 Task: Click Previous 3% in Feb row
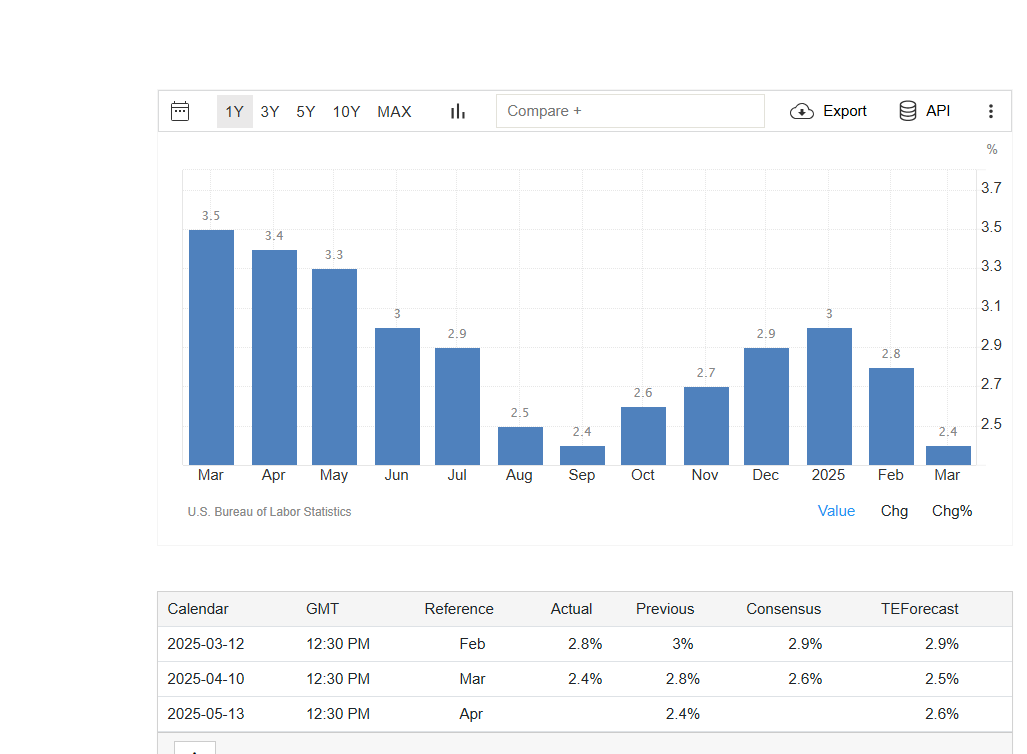[682, 644]
